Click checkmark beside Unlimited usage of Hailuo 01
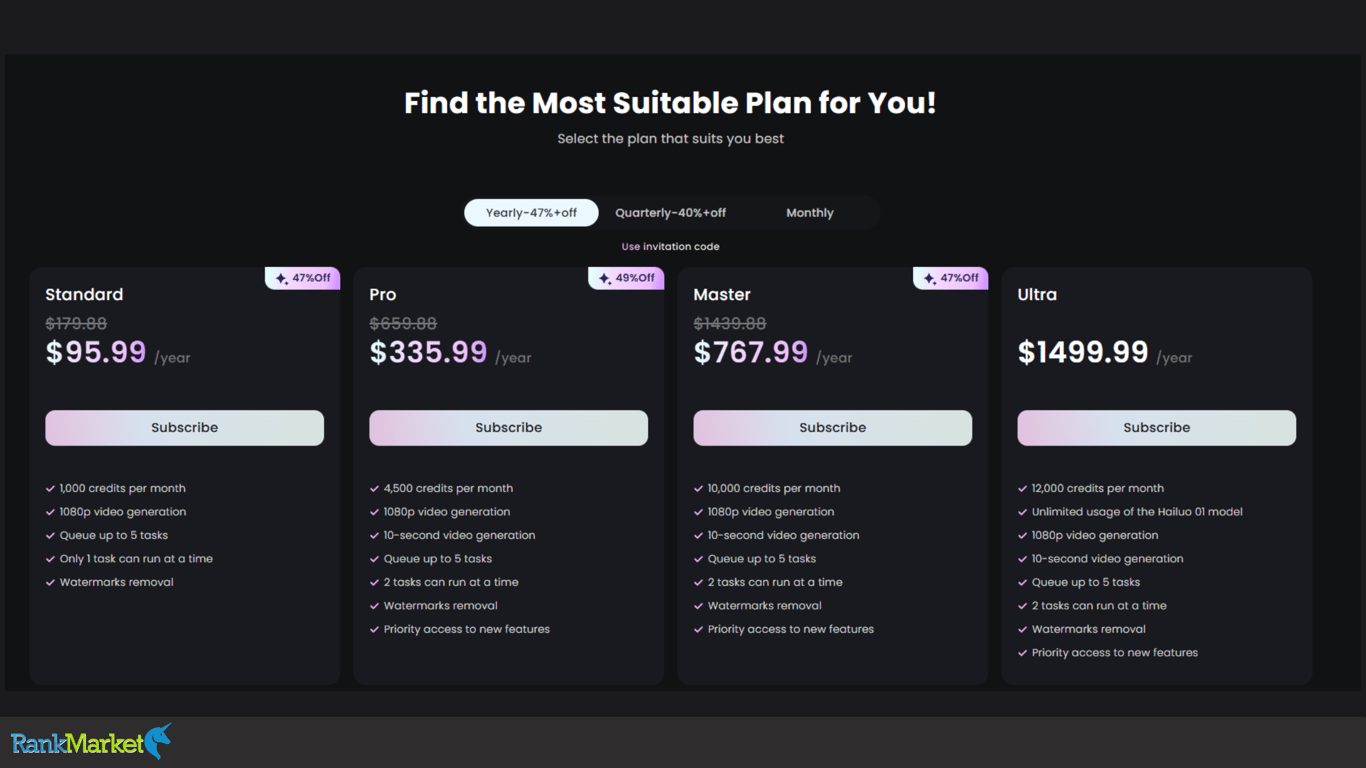 pos(1022,512)
